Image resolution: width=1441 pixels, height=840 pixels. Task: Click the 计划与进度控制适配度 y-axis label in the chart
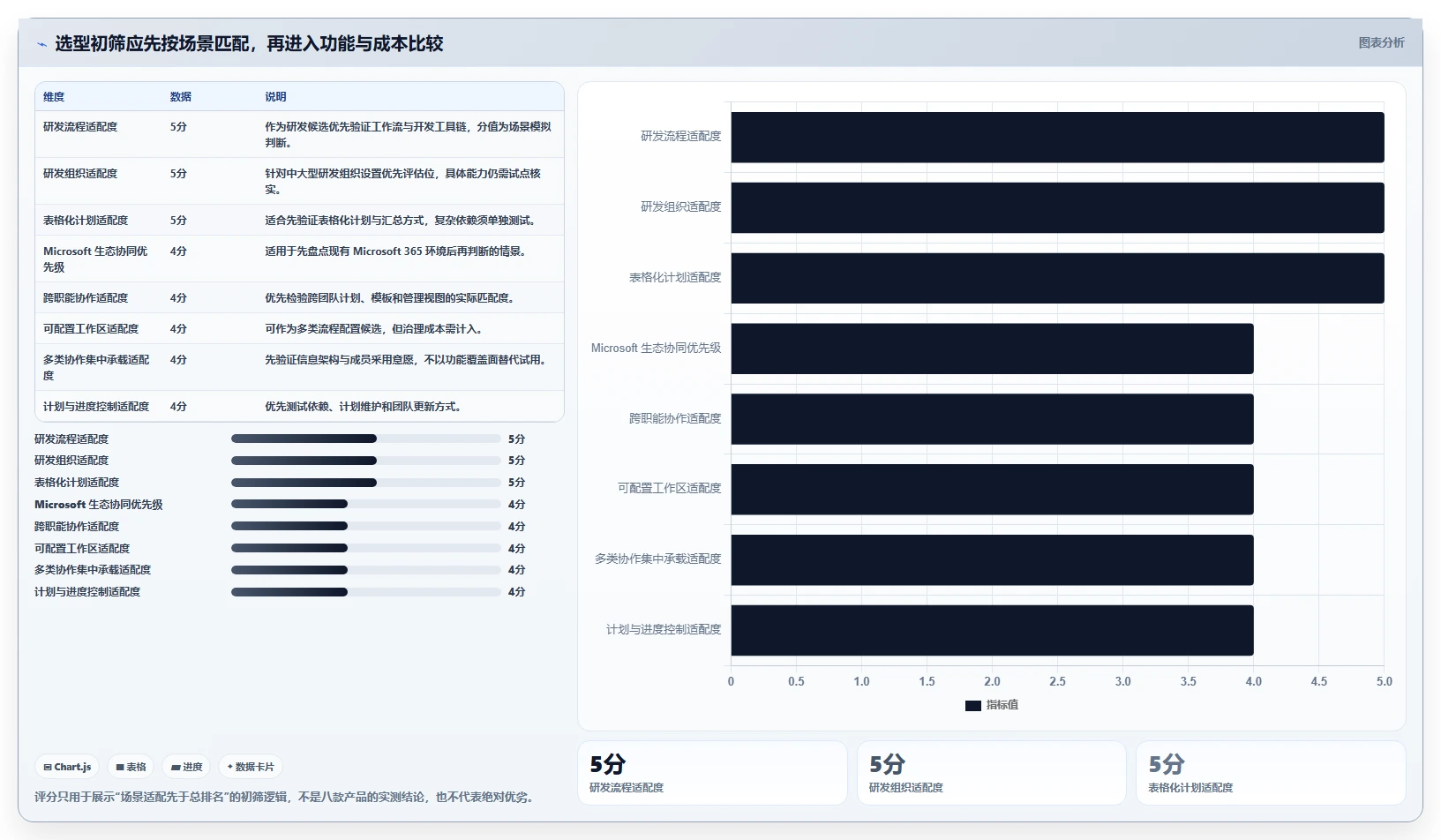[664, 630]
